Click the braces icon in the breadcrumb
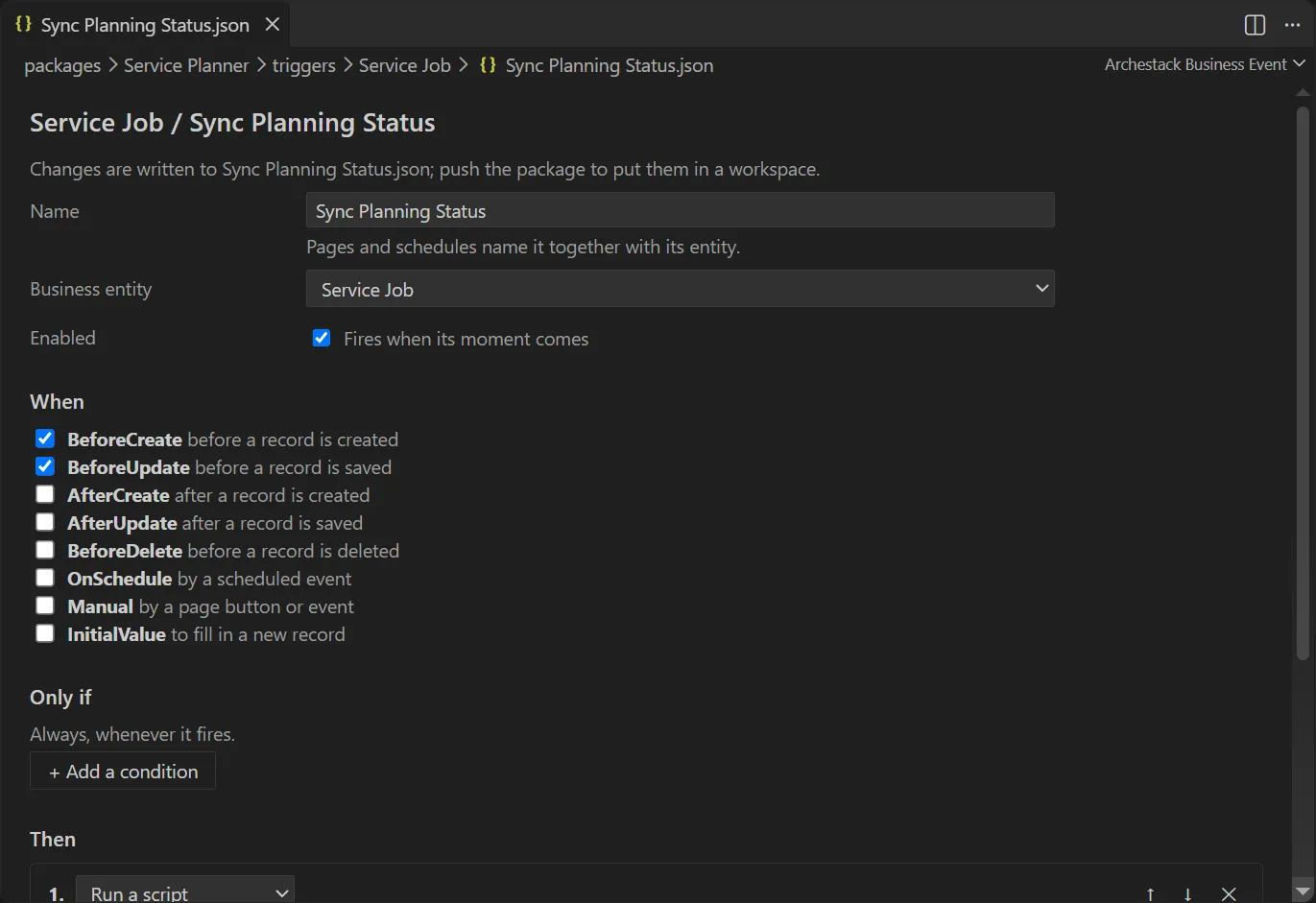Image resolution: width=1316 pixels, height=903 pixels. [488, 65]
